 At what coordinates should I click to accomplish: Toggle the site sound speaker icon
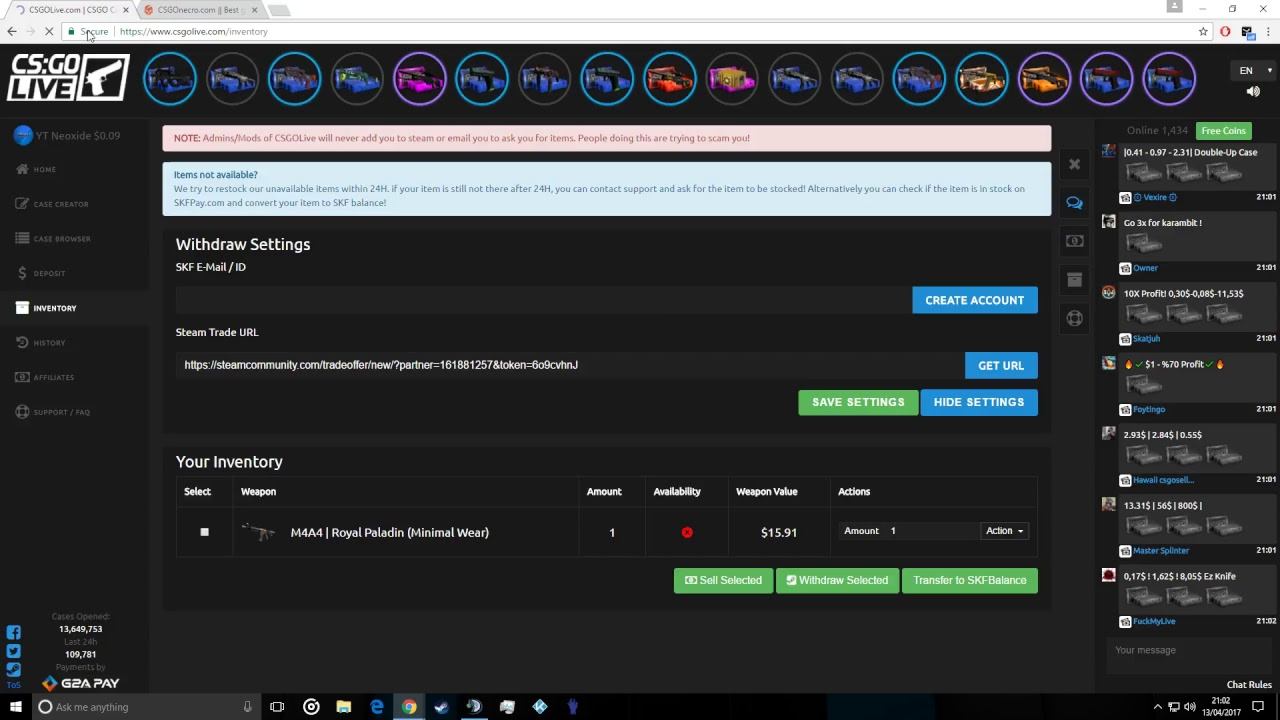click(1253, 92)
